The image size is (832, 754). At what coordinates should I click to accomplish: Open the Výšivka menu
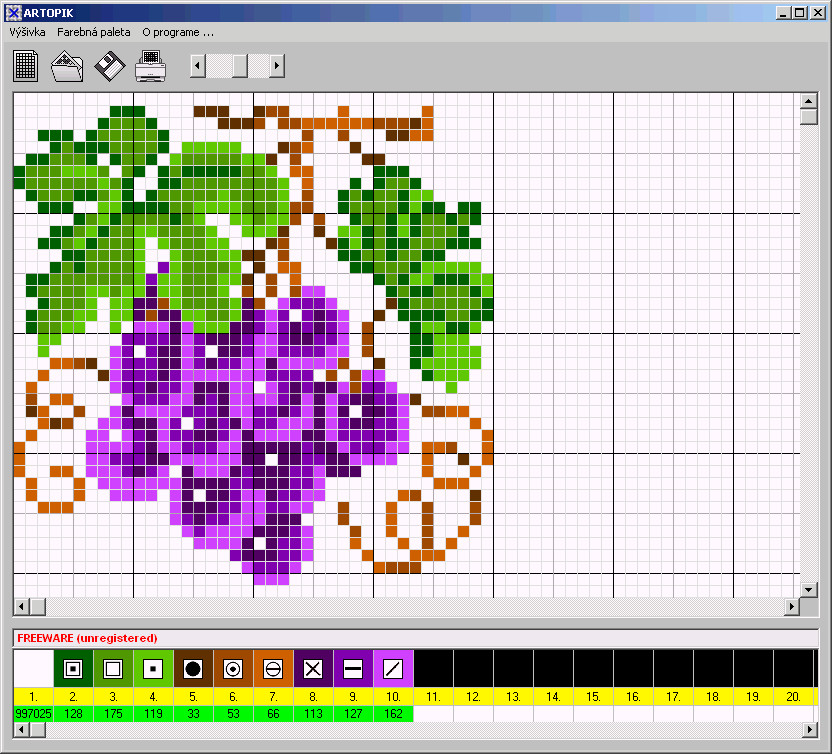(x=27, y=32)
